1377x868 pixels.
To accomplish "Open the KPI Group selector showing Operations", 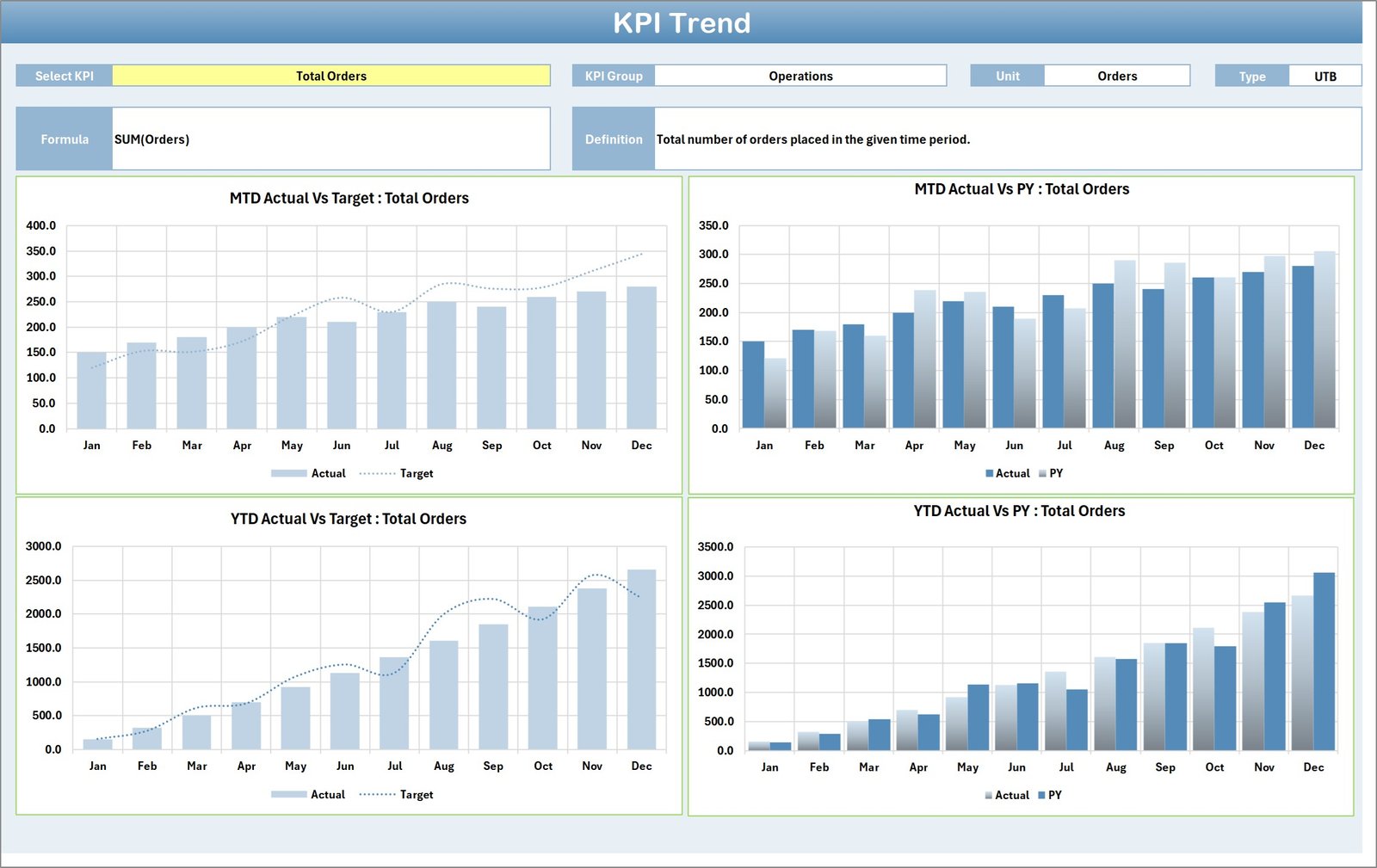I will pos(800,76).
